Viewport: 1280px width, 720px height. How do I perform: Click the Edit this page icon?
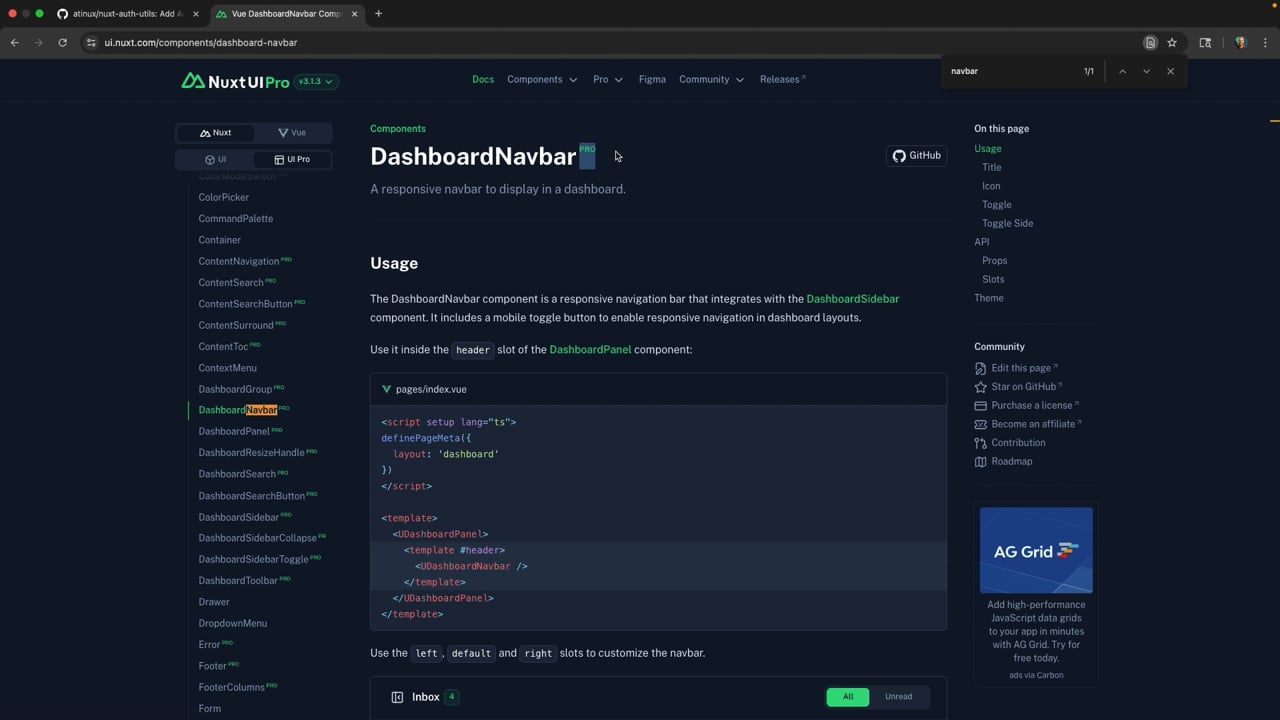(x=980, y=368)
